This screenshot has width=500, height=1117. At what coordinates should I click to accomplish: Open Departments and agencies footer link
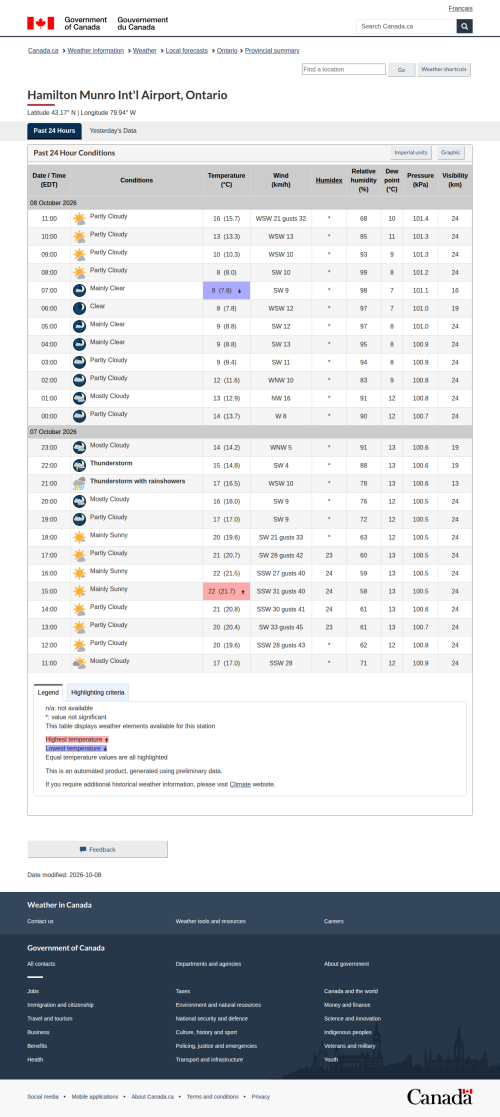[x=209, y=964]
